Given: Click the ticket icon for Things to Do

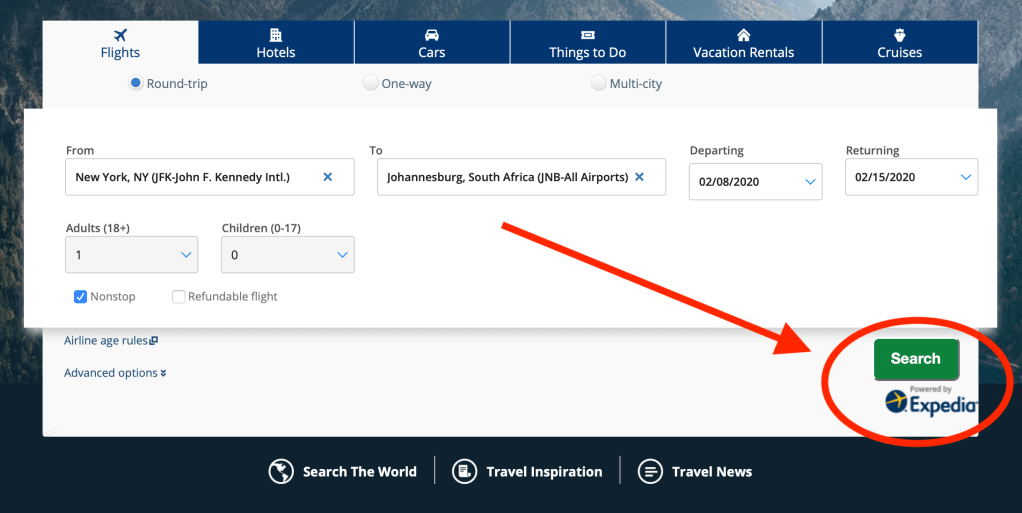Looking at the screenshot, I should tap(587, 35).
